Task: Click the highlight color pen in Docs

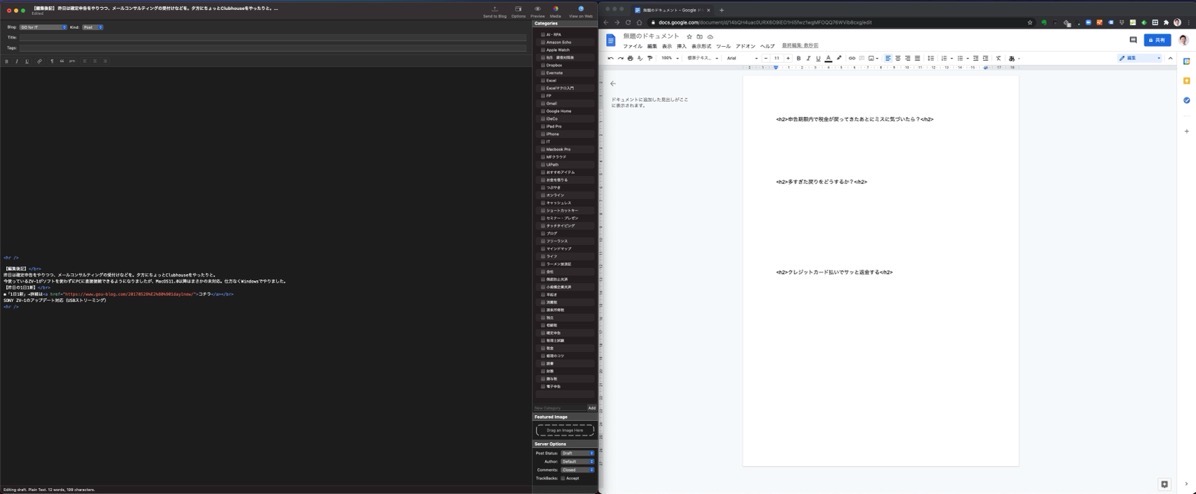Action: 839,58
